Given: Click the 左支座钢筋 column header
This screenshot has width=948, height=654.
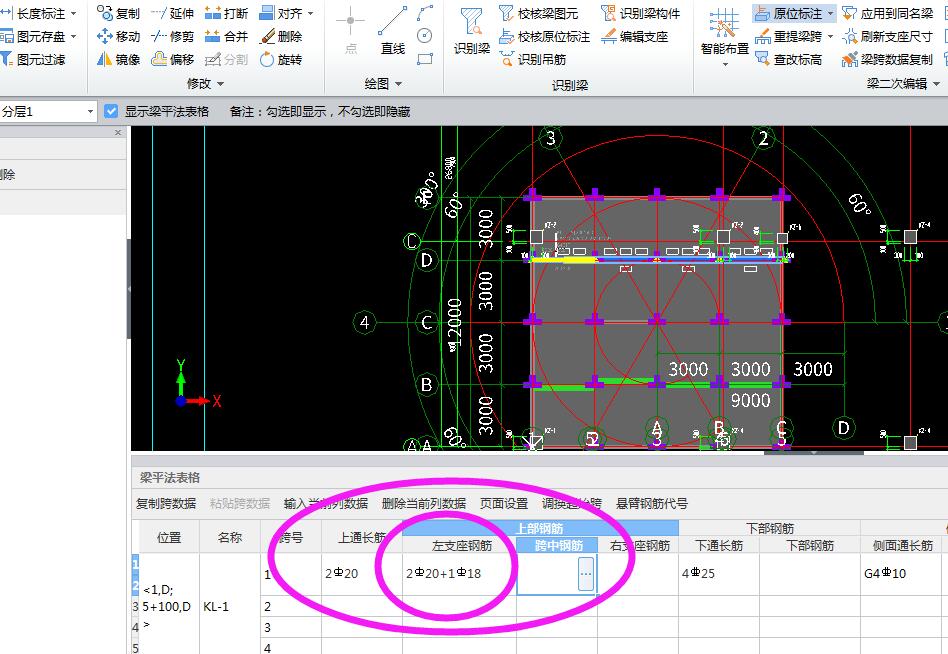Looking at the screenshot, I should pos(459,545).
